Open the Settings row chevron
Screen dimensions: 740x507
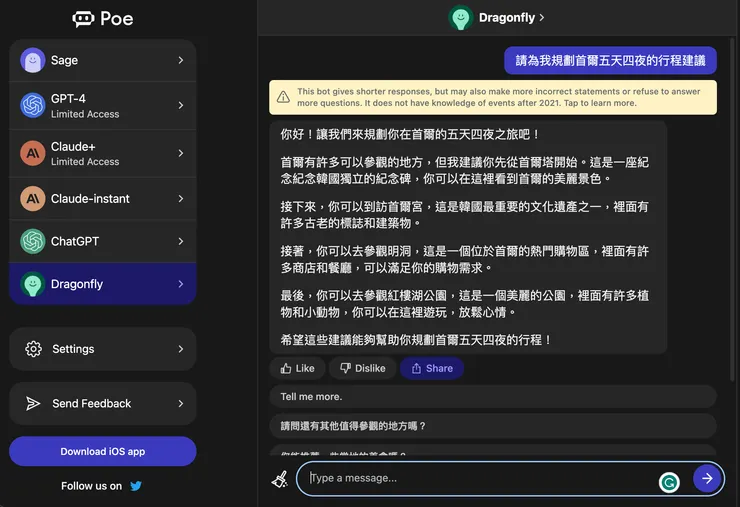[181, 349]
